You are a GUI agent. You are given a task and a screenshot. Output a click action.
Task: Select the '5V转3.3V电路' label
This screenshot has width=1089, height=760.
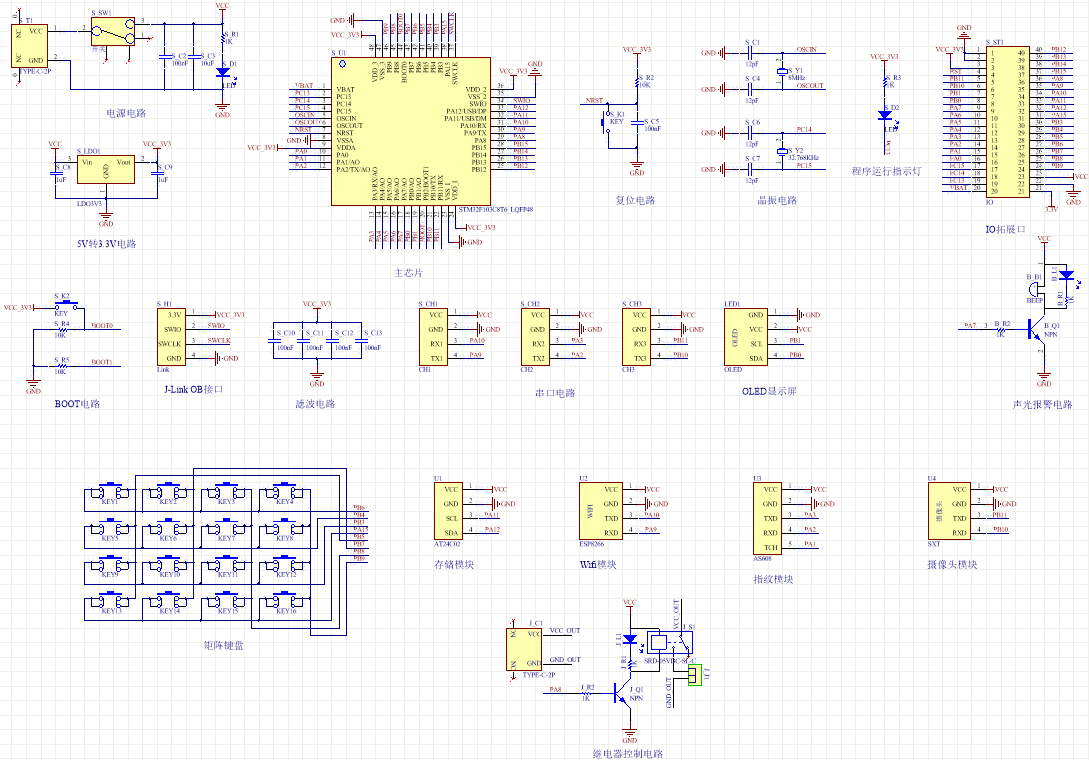[x=106, y=244]
